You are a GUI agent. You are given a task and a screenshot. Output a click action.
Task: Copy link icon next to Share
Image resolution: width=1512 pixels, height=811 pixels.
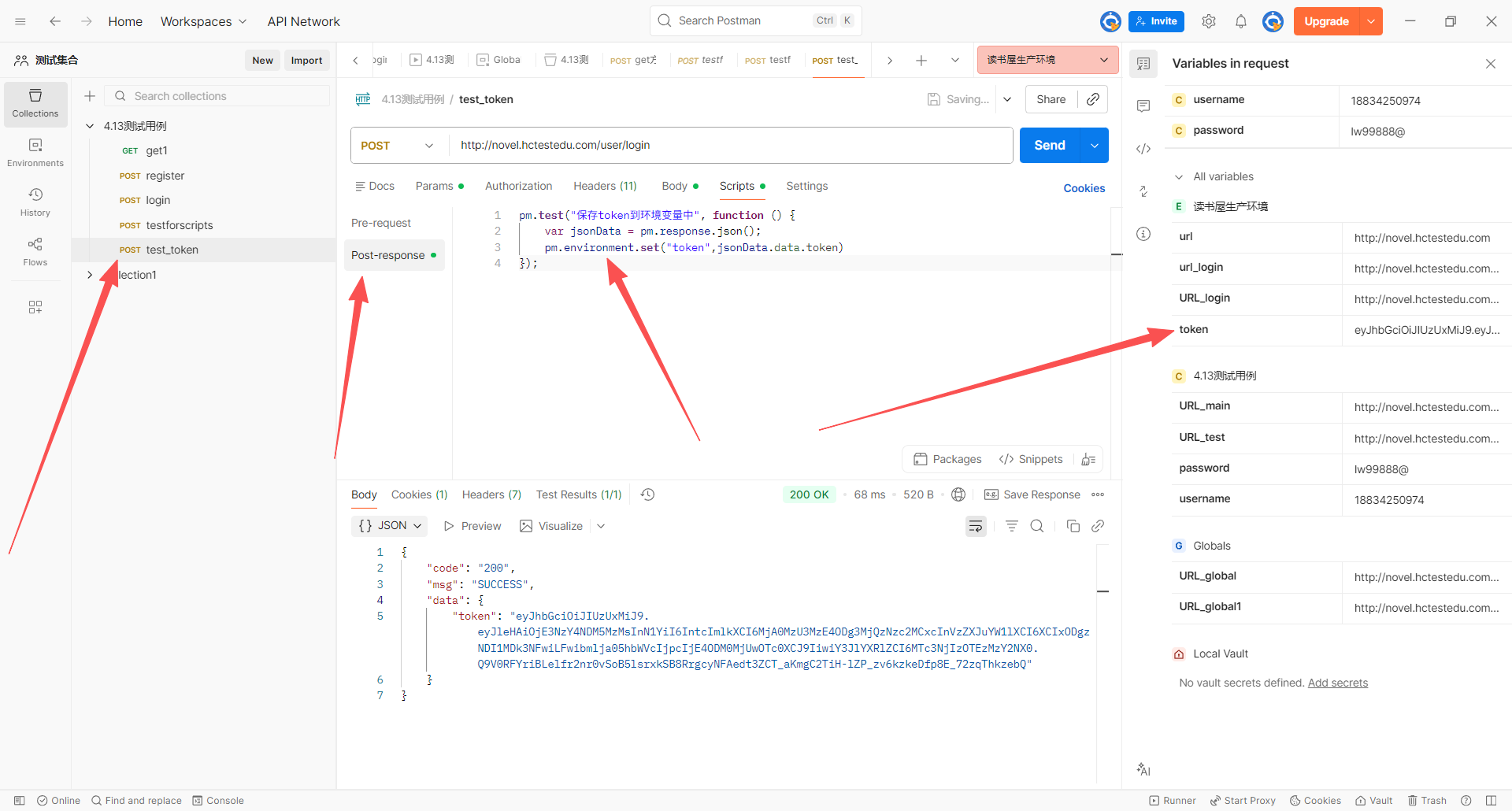tap(1093, 99)
